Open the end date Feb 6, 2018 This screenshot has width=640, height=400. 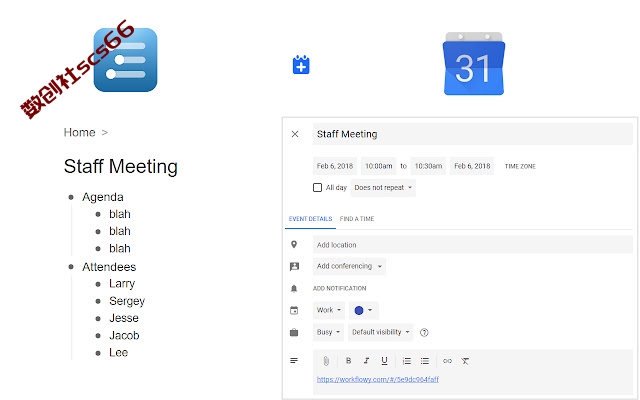[x=472, y=166]
